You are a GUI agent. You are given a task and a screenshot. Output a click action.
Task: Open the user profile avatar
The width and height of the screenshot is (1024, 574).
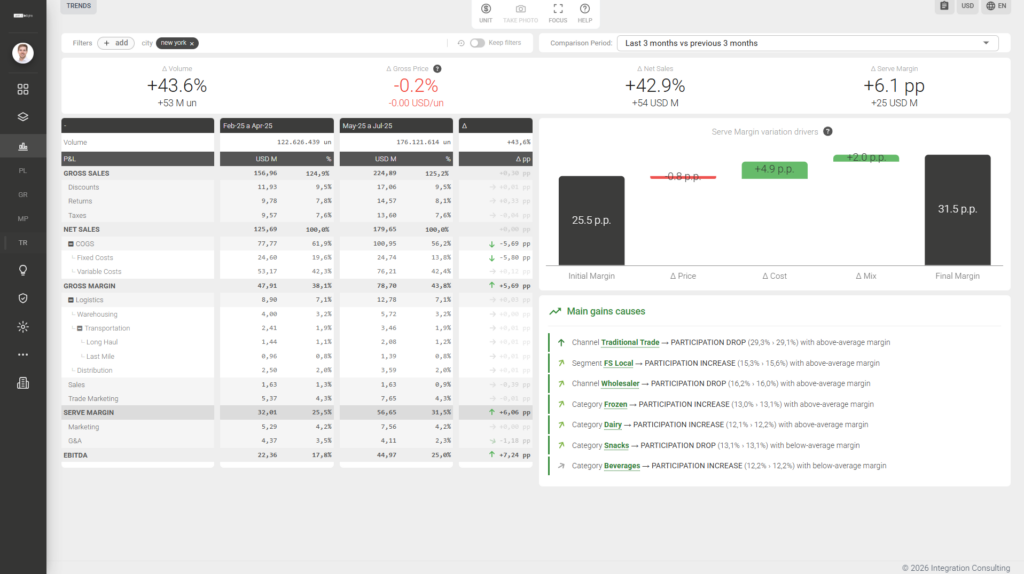coord(23,53)
